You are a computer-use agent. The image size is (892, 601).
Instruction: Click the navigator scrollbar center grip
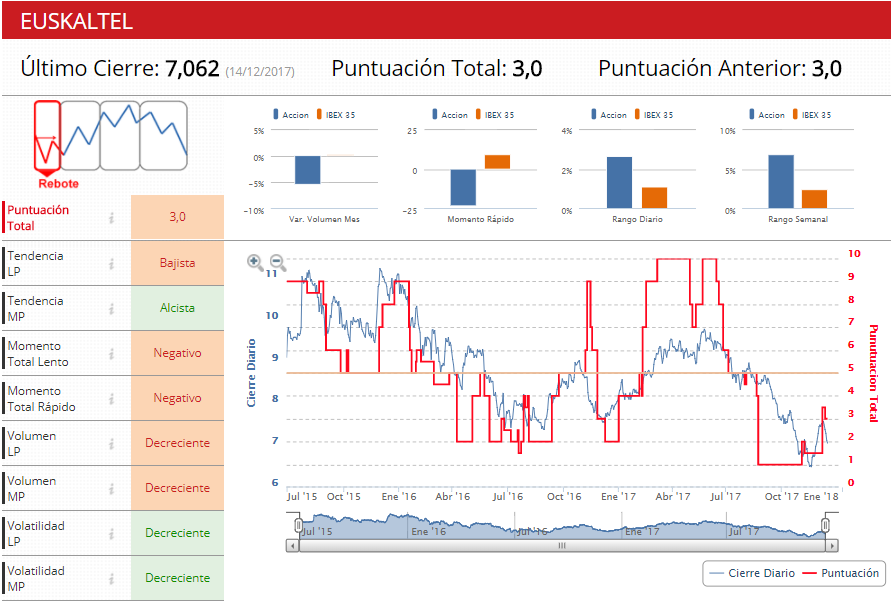coord(561,546)
